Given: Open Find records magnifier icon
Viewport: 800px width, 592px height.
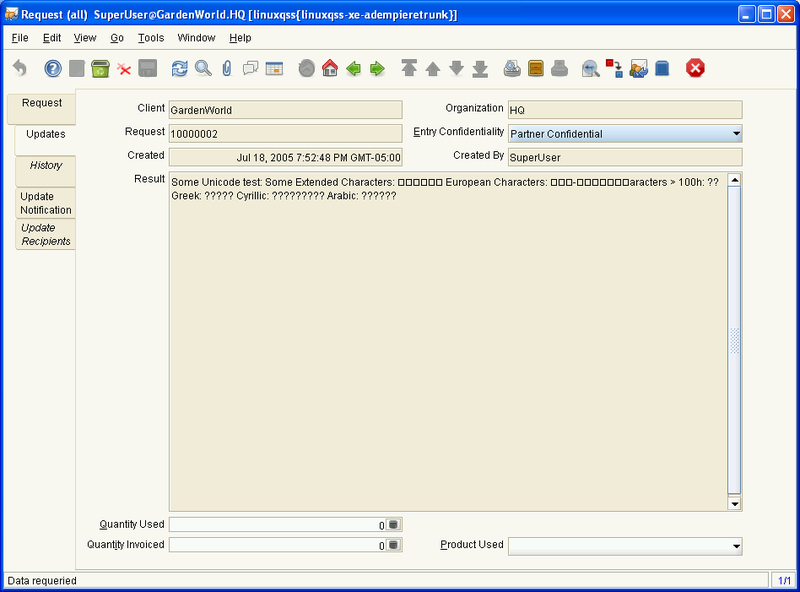Looking at the screenshot, I should point(203,68).
